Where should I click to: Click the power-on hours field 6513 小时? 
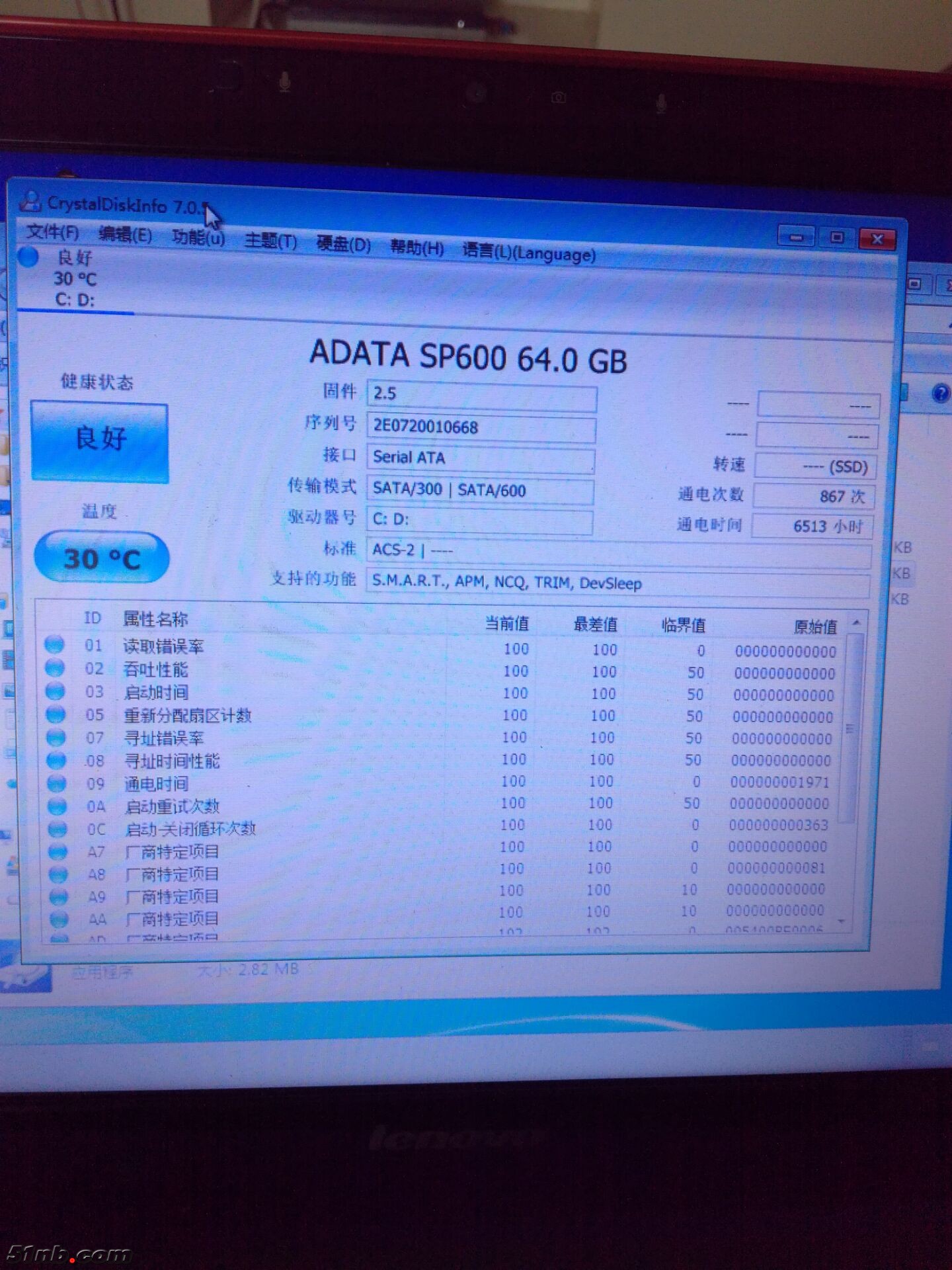coord(813,527)
